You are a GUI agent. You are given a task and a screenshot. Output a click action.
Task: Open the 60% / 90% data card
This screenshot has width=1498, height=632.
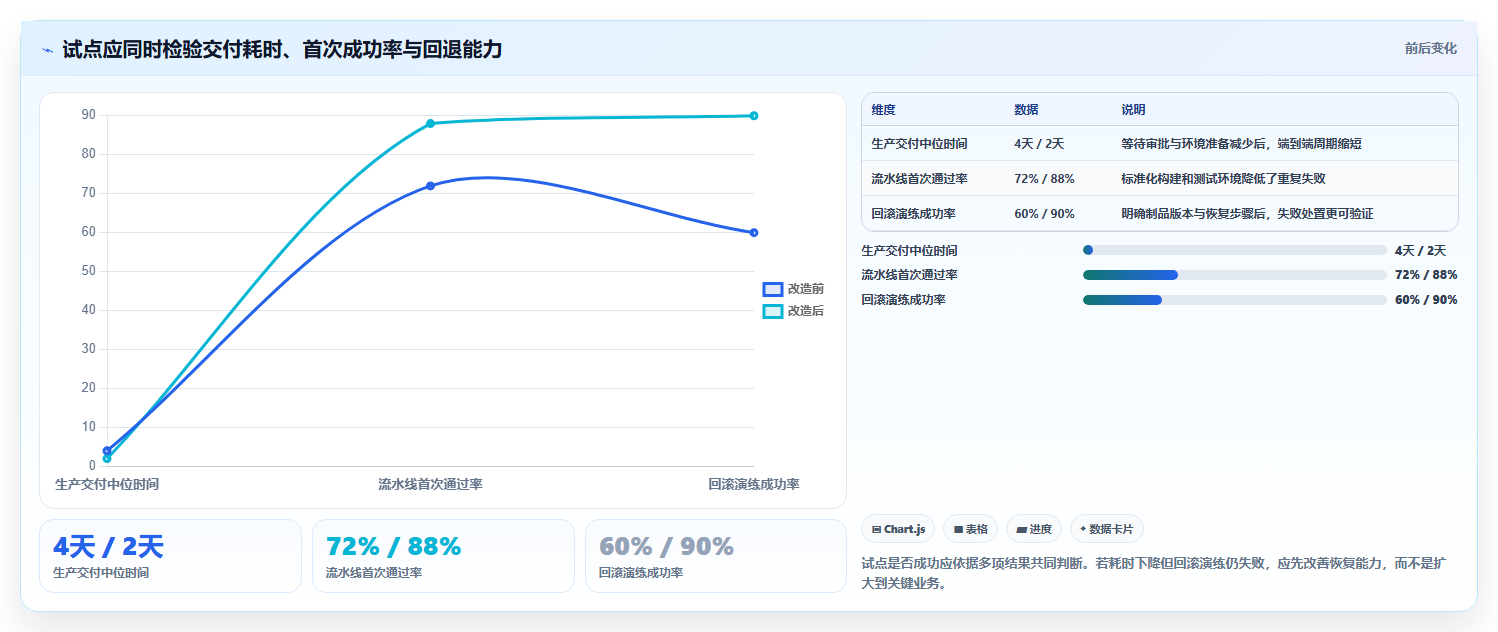tap(716, 556)
